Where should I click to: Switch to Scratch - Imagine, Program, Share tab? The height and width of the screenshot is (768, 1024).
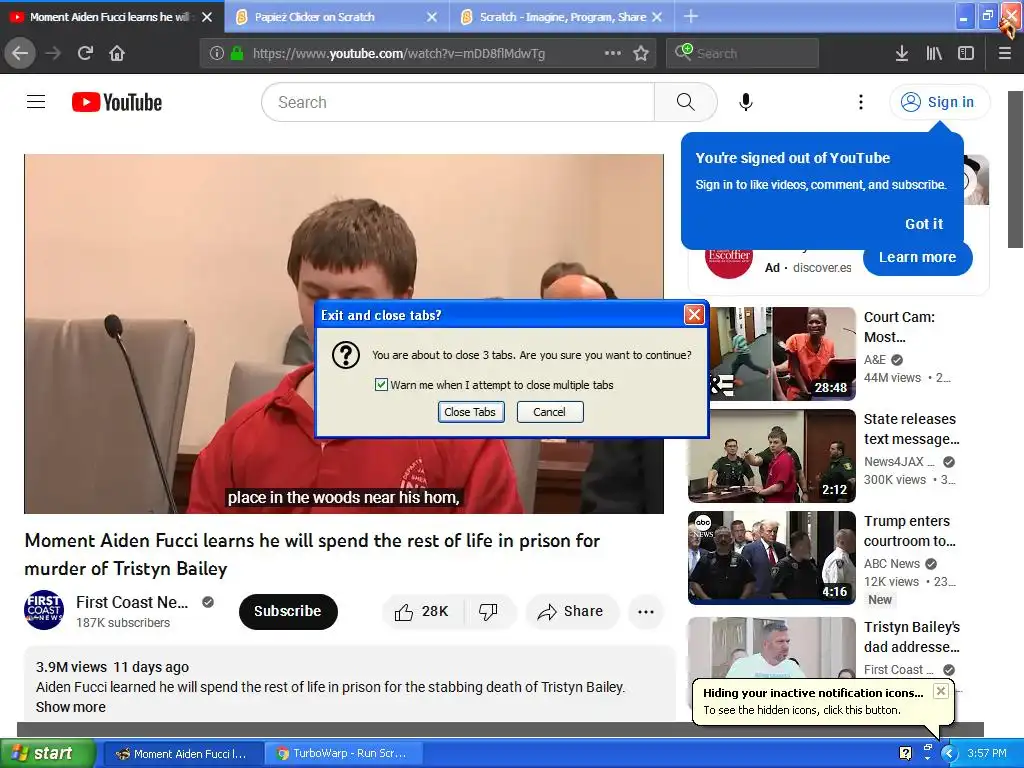[x=562, y=17]
